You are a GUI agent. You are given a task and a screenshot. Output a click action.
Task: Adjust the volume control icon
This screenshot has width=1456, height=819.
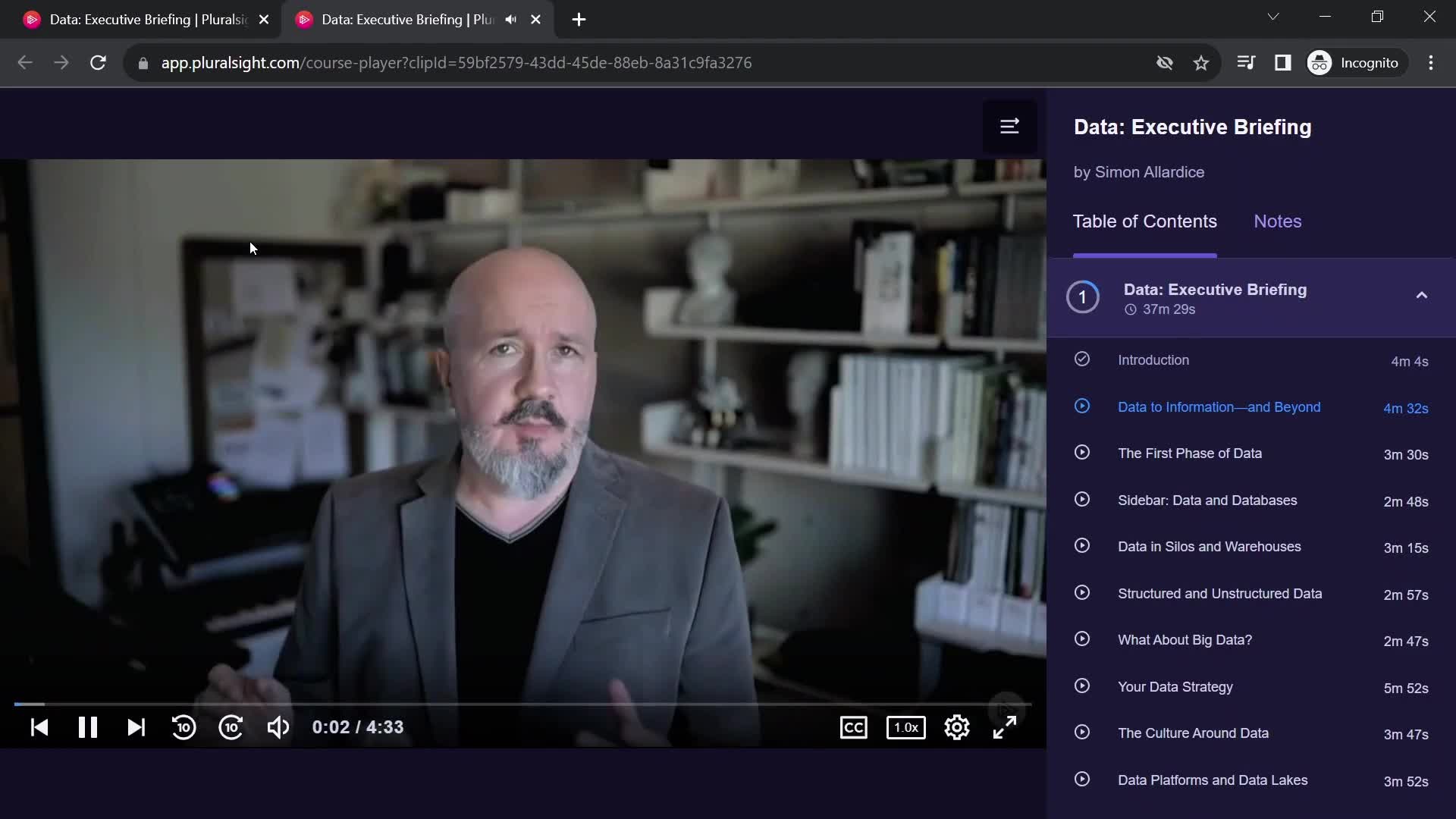pyautogui.click(x=278, y=727)
